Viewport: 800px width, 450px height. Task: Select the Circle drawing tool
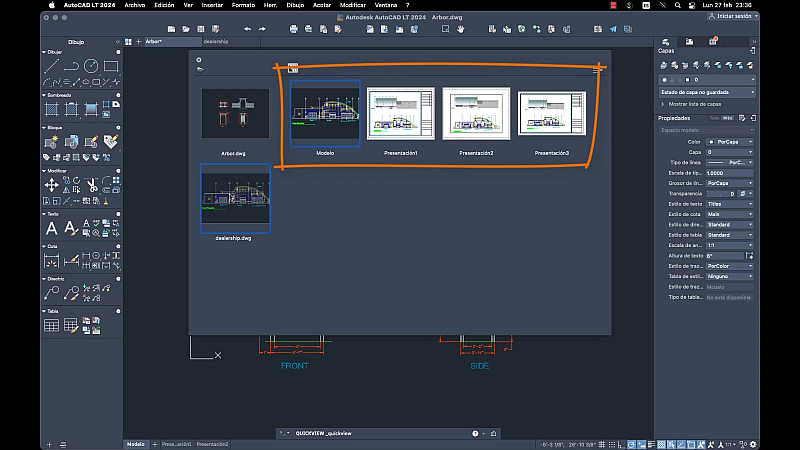tap(91, 66)
